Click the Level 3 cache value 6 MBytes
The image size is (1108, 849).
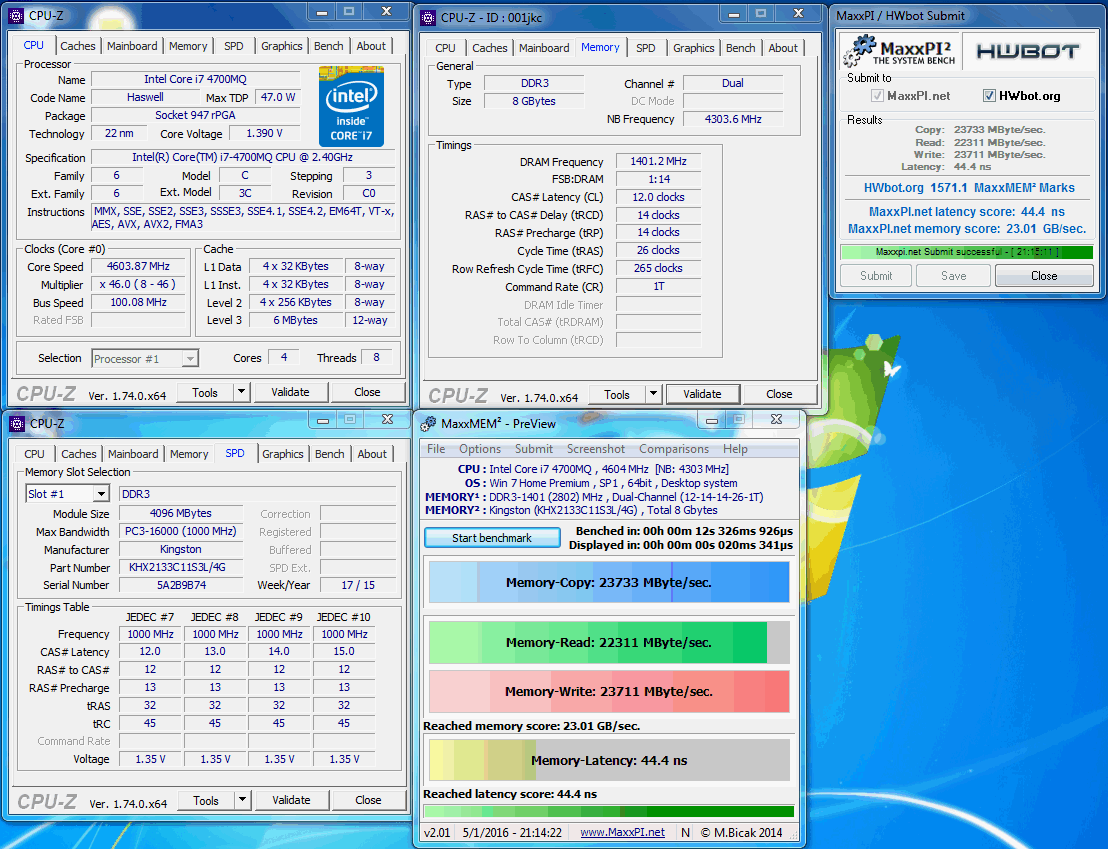tap(295, 320)
